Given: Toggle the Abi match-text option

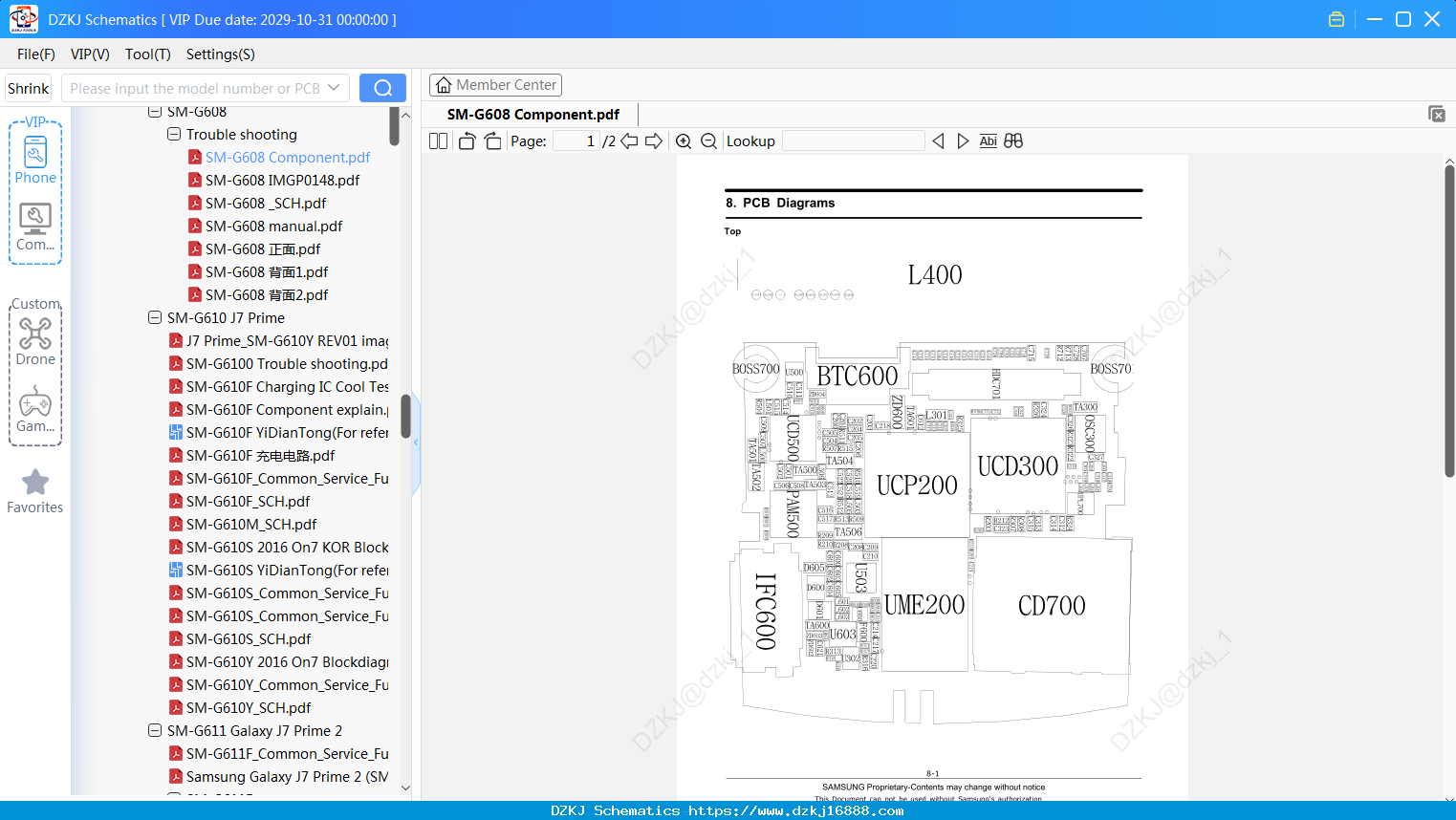Looking at the screenshot, I should point(988,141).
